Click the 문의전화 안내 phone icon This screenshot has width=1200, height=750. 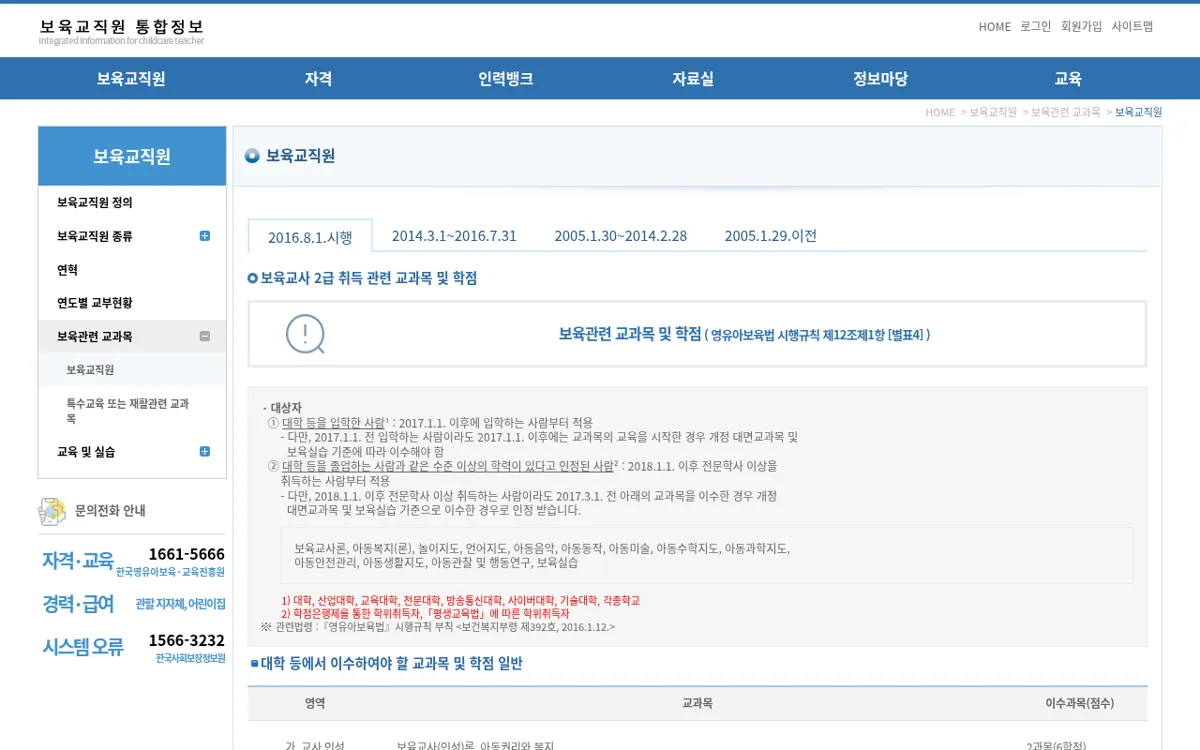coord(52,511)
